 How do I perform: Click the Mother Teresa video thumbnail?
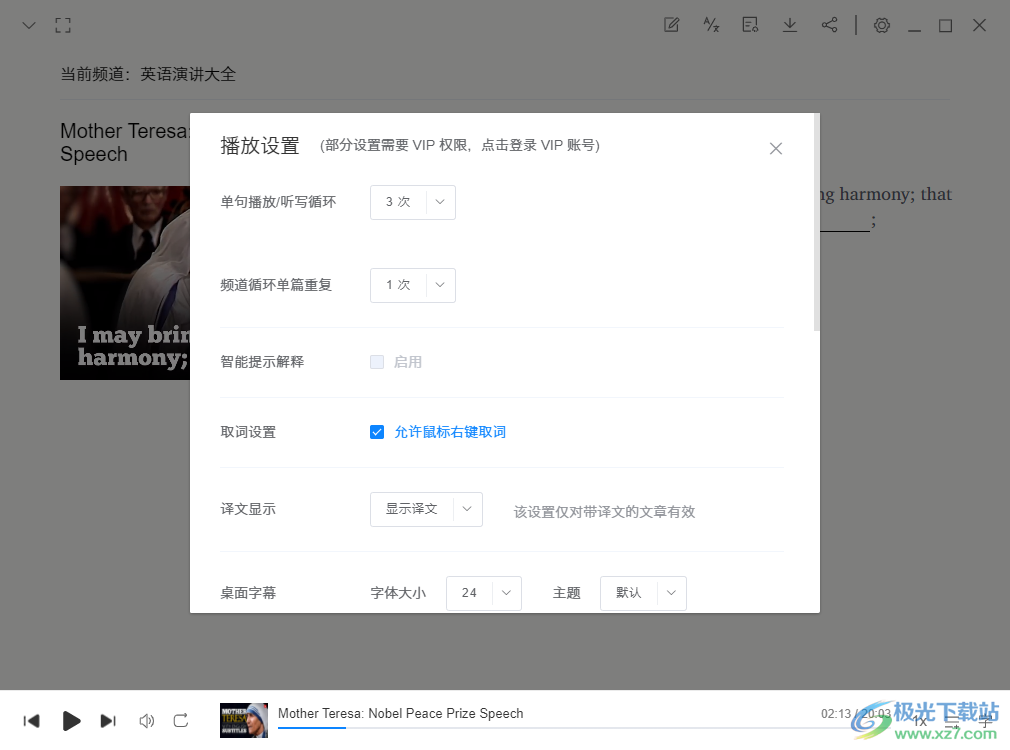click(243, 720)
